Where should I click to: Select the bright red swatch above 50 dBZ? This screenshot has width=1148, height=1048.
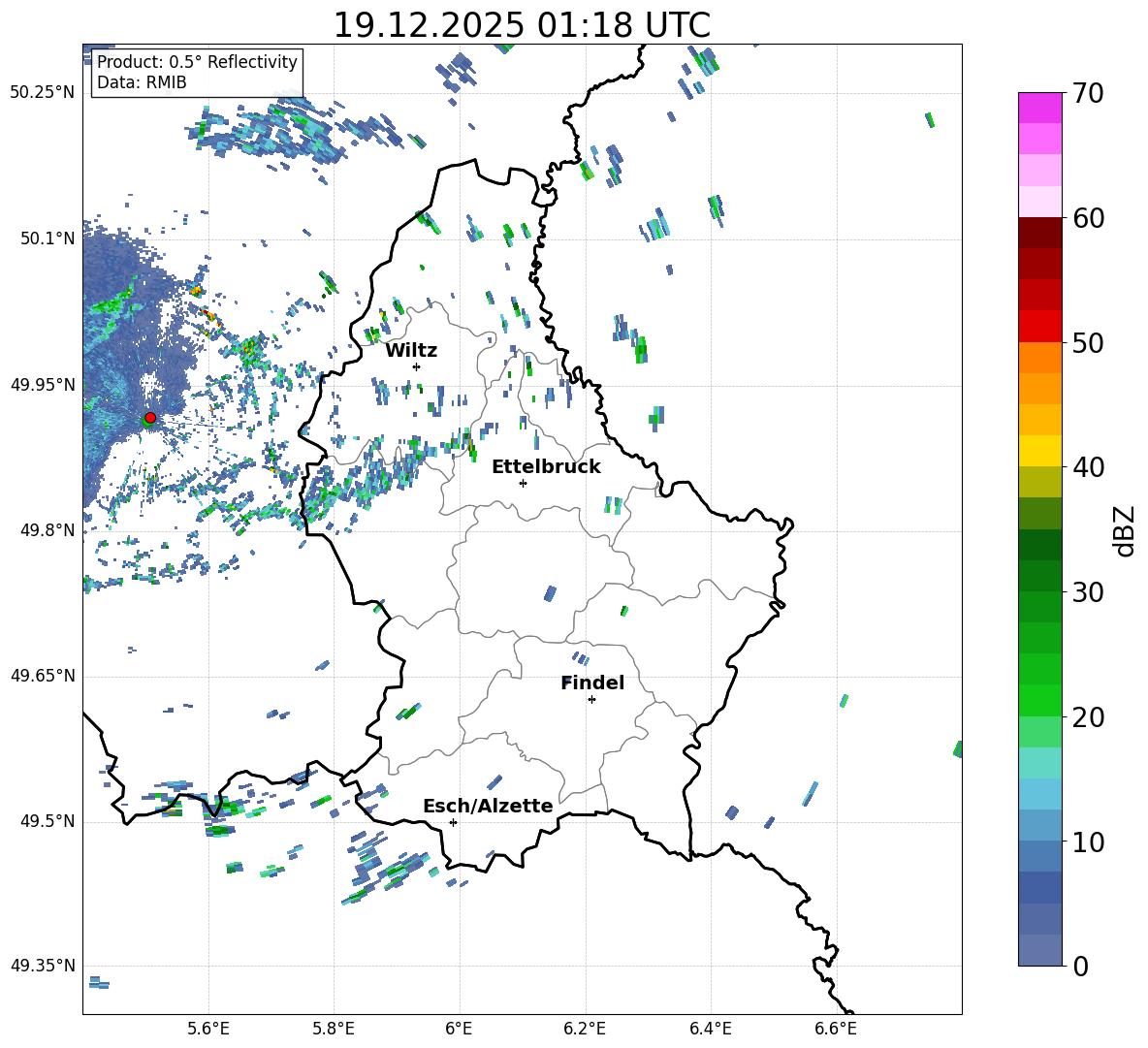pos(1040,326)
